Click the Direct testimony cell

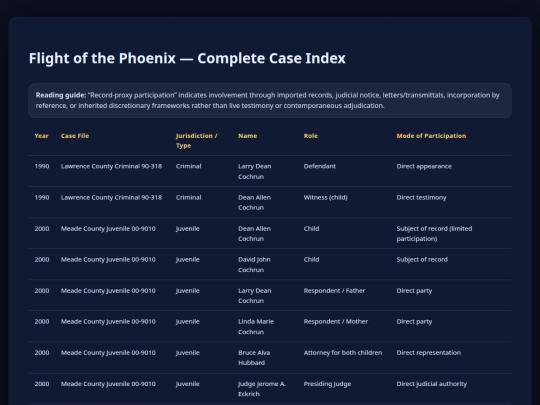click(x=421, y=197)
